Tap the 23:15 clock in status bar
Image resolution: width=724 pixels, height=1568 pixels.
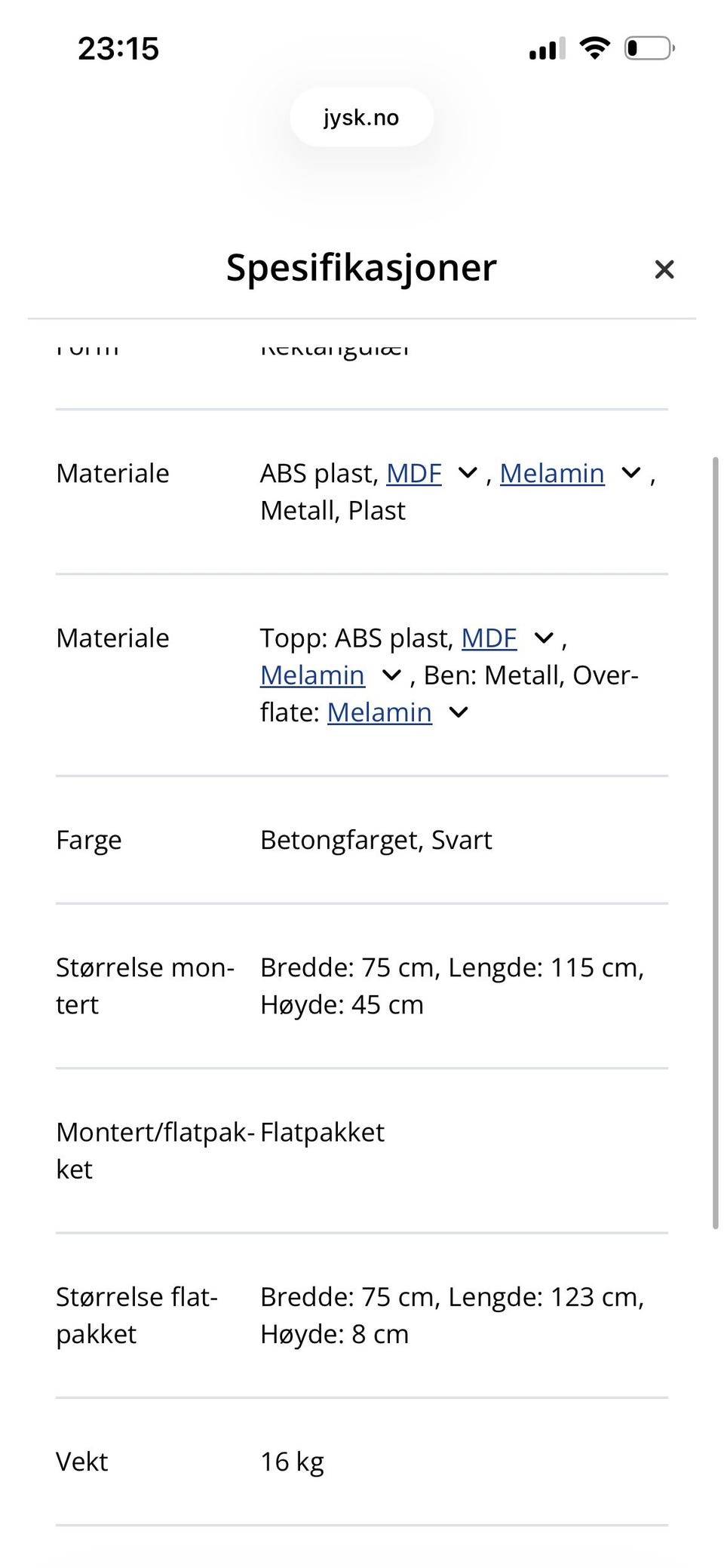(x=117, y=48)
